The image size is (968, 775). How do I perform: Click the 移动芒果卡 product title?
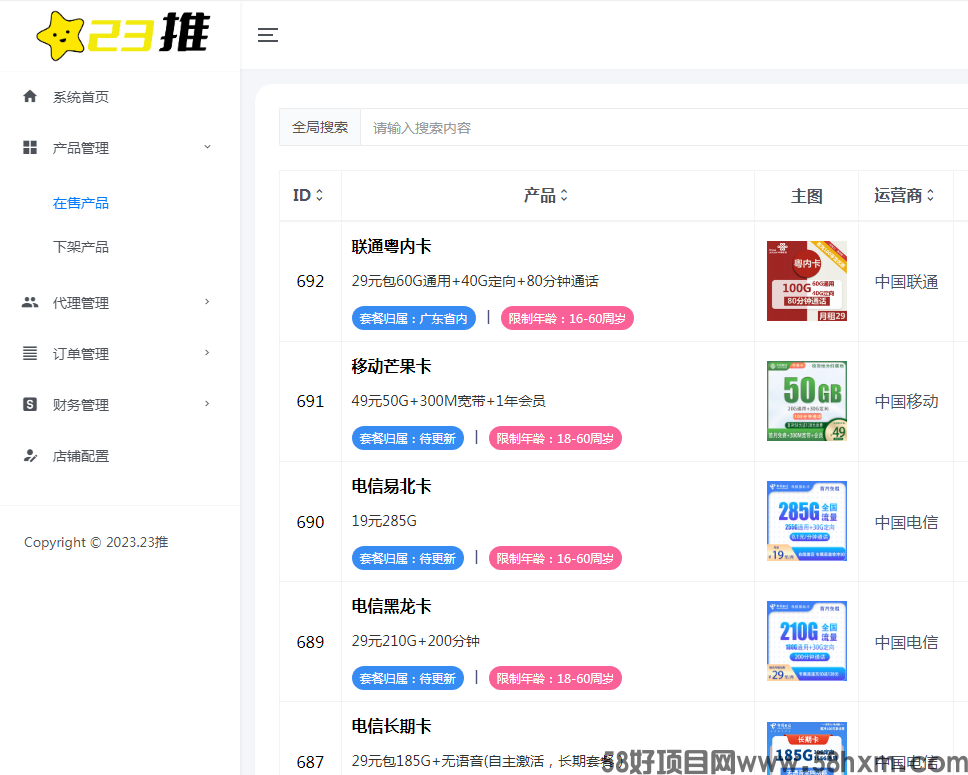(x=391, y=366)
